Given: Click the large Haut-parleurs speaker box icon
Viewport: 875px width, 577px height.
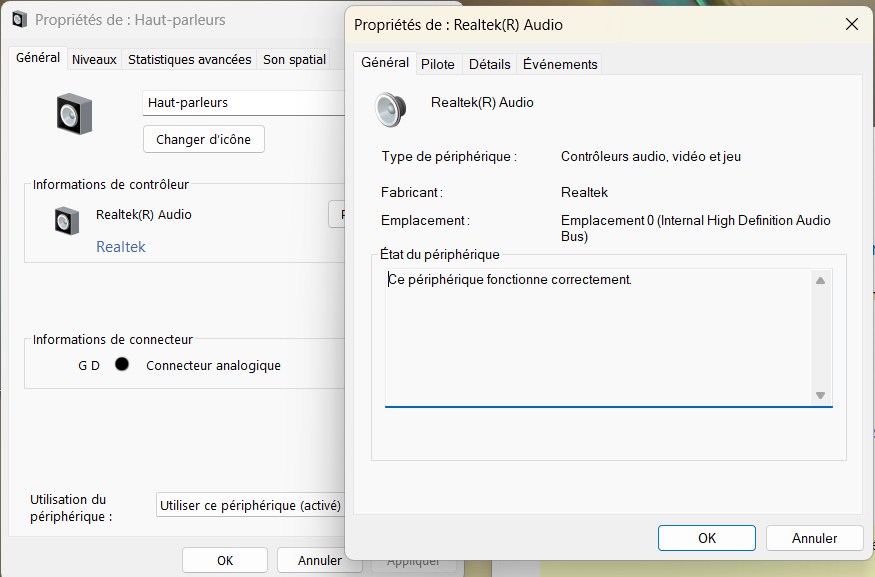Looking at the screenshot, I should 74,114.
